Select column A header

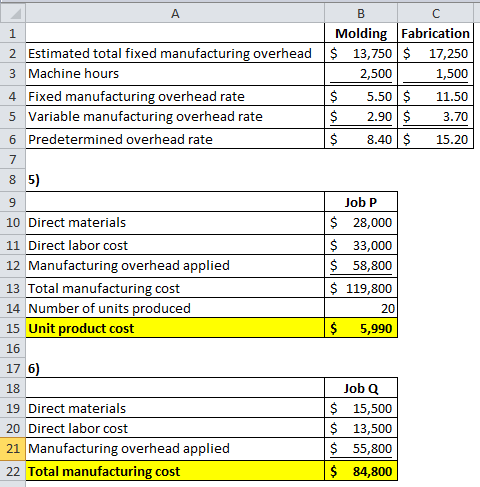pos(175,14)
